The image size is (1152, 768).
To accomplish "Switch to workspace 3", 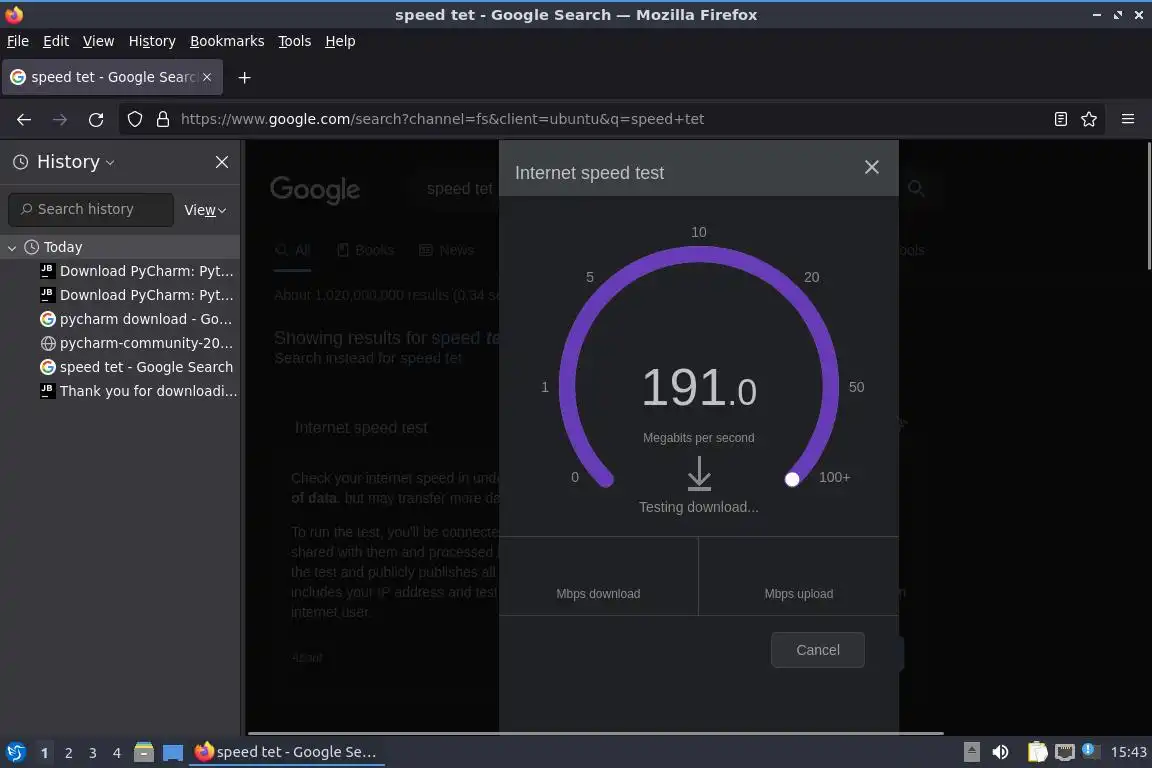I will pyautogui.click(x=93, y=753).
